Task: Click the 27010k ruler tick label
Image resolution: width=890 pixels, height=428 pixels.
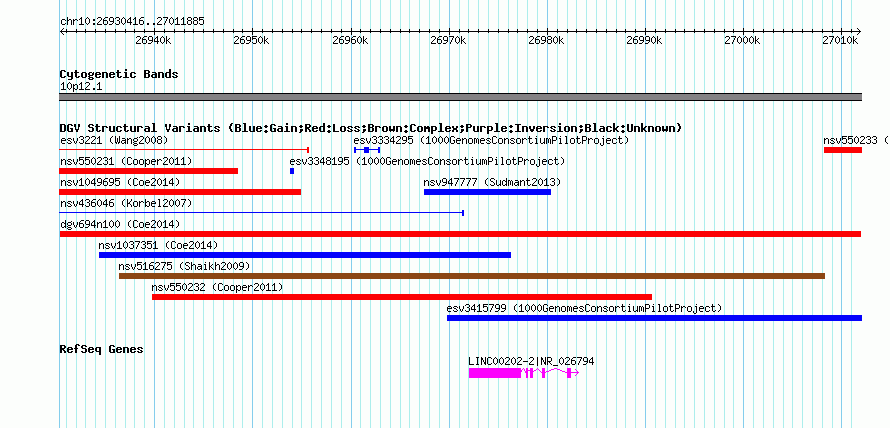Action: (841, 40)
